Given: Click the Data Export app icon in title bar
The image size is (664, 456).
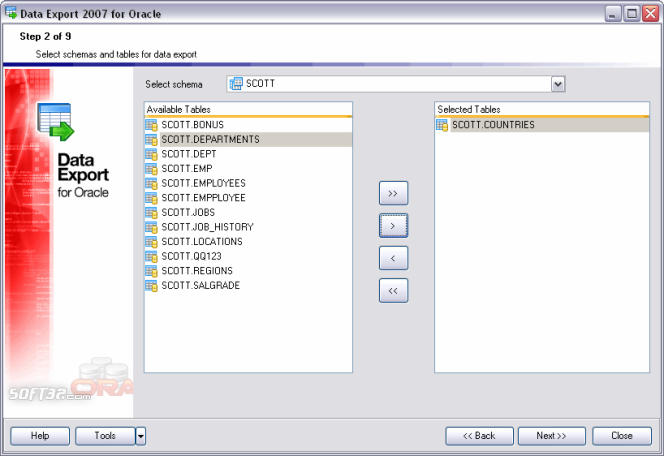Looking at the screenshot, I should coord(11,13).
